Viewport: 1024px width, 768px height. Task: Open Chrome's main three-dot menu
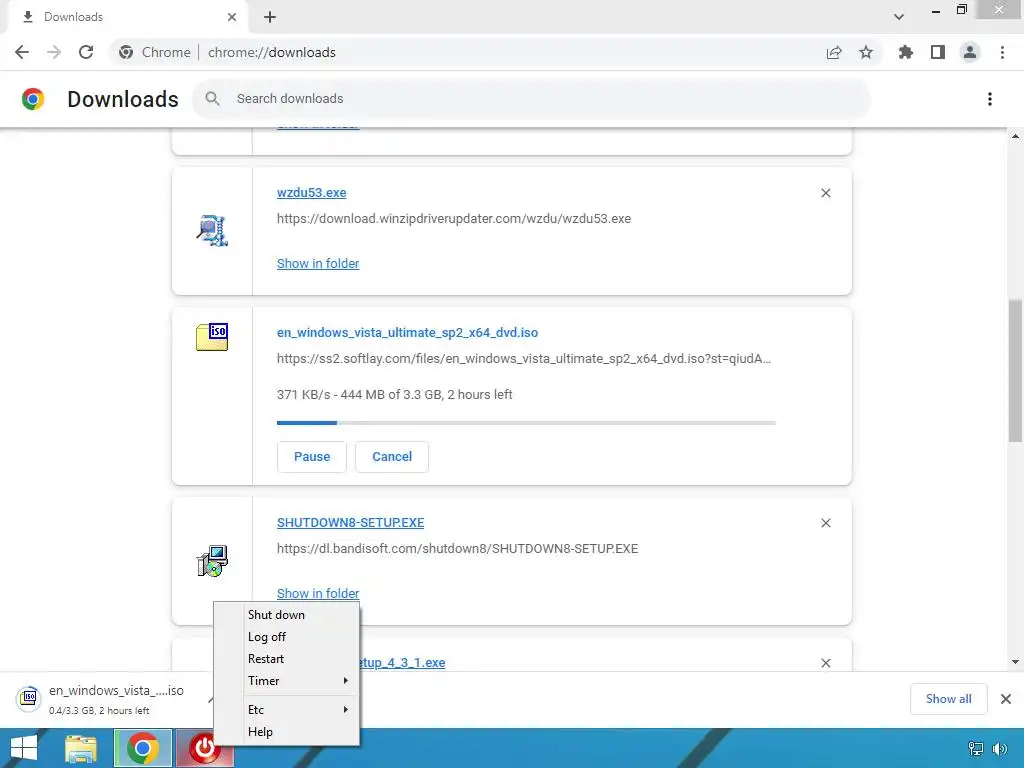click(1002, 52)
